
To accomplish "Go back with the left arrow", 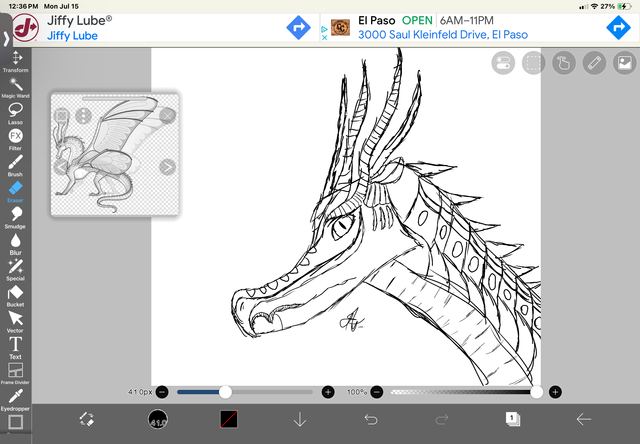I will pos(584,419).
